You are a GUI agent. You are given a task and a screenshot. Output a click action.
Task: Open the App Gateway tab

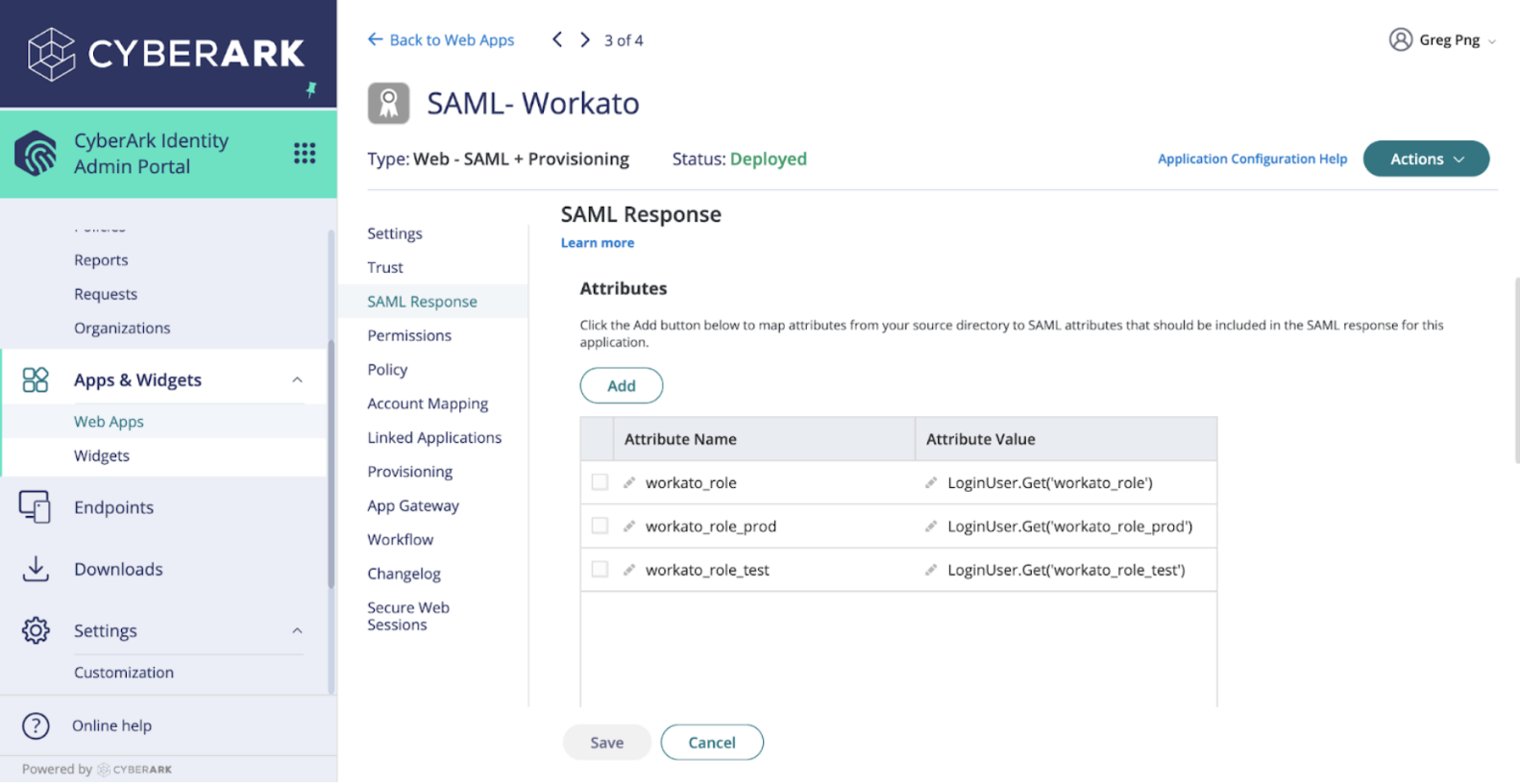coord(413,505)
